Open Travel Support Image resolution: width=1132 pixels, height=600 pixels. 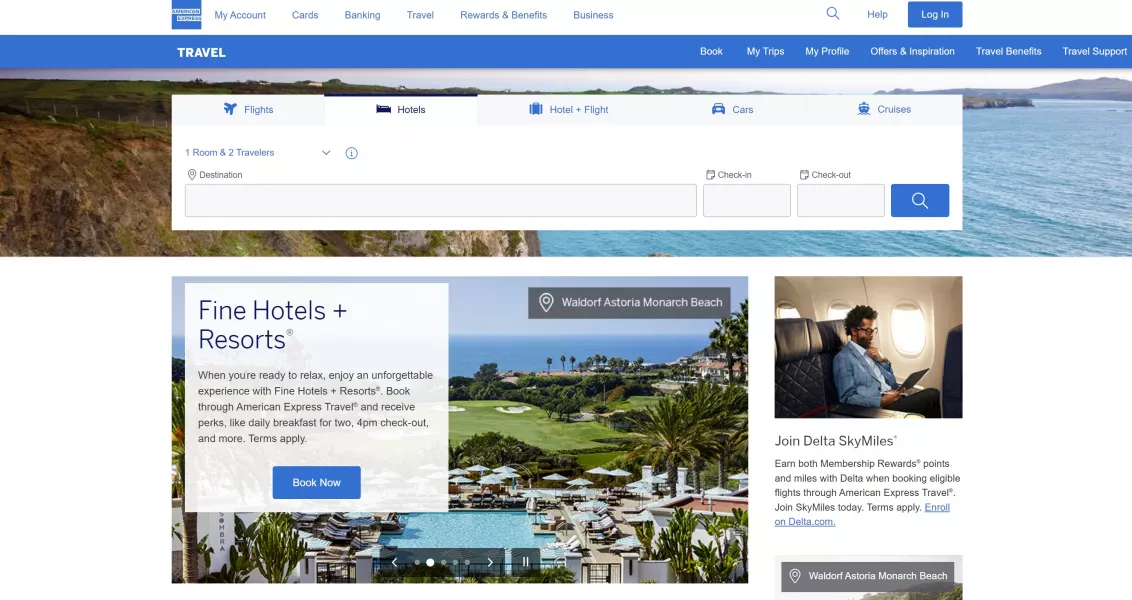coord(1094,51)
